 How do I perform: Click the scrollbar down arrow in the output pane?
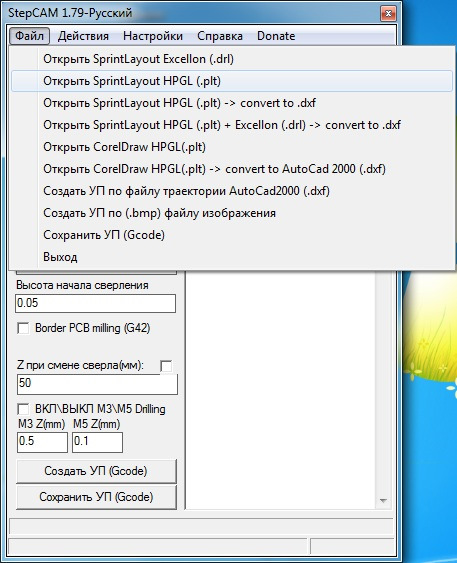[x=383, y=501]
